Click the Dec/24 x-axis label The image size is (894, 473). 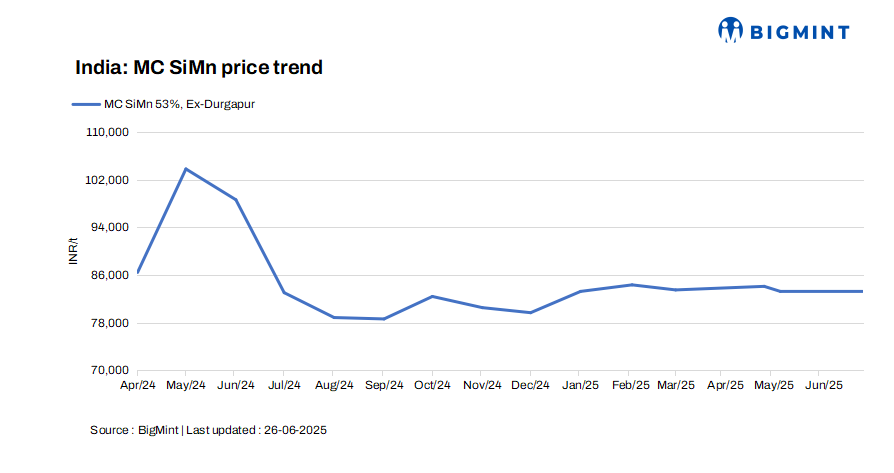point(530,385)
